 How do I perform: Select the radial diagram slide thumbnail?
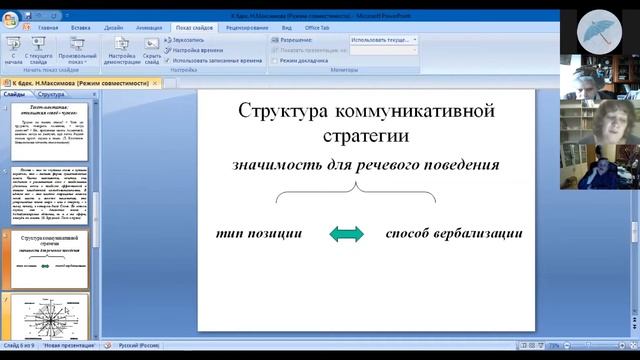coord(49,318)
